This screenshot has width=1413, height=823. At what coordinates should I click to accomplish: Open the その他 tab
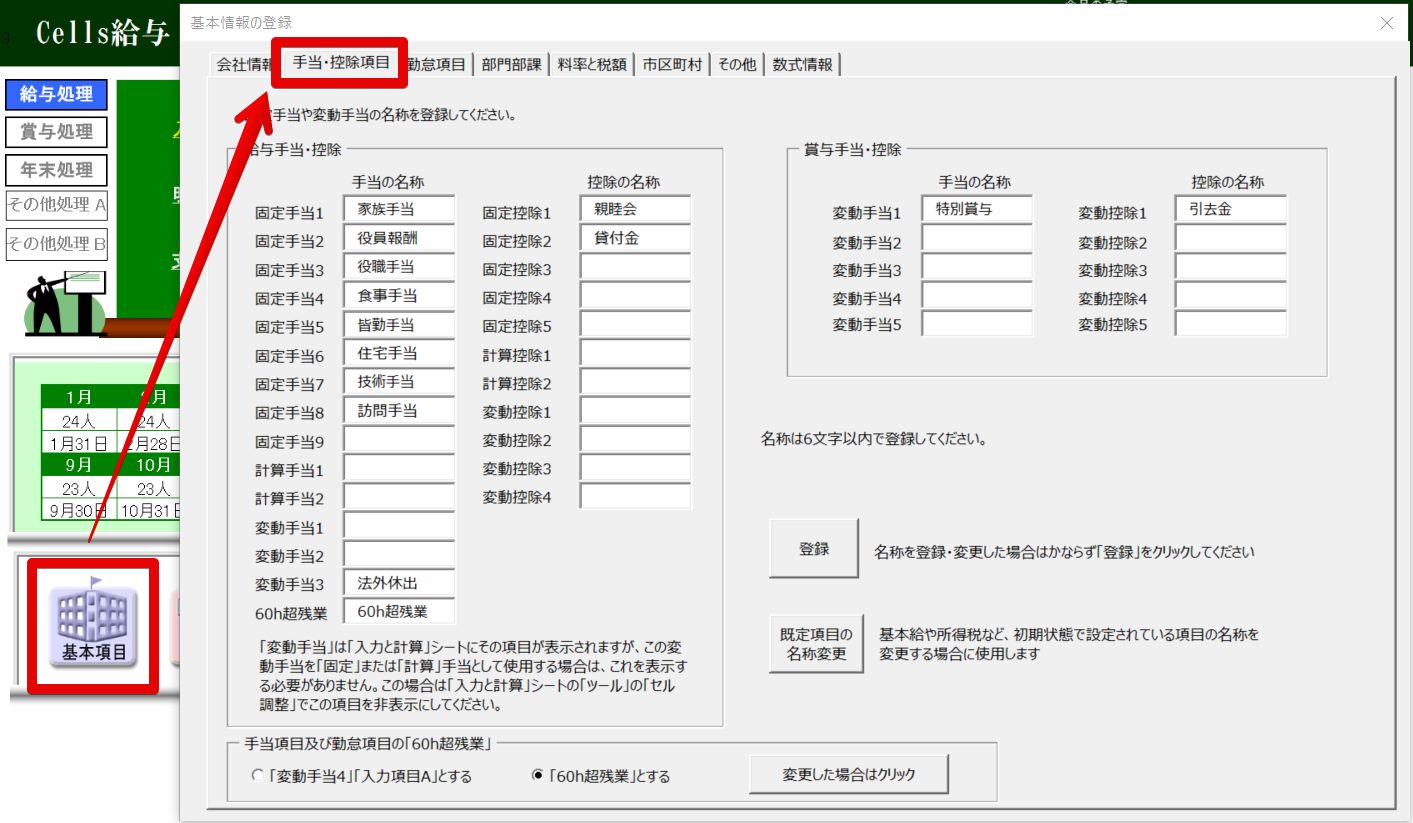tap(737, 65)
